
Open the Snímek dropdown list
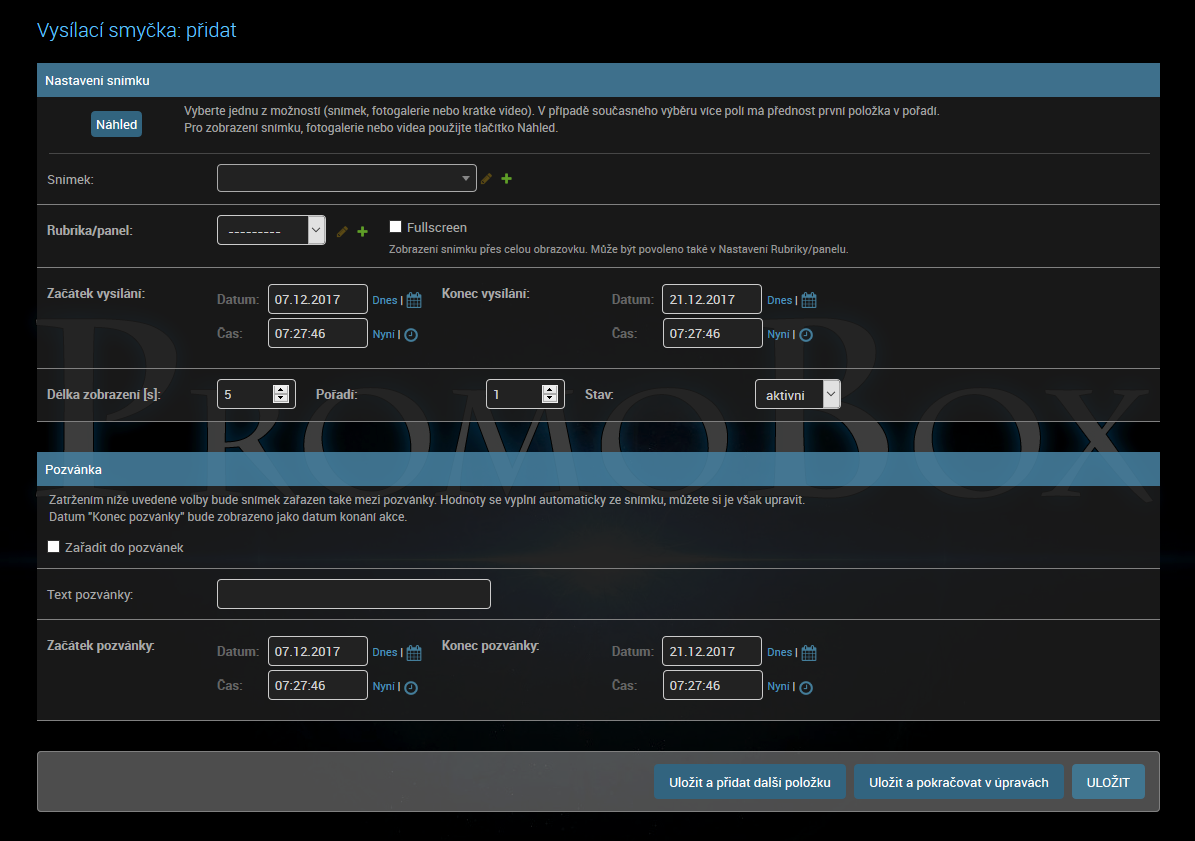coord(346,178)
